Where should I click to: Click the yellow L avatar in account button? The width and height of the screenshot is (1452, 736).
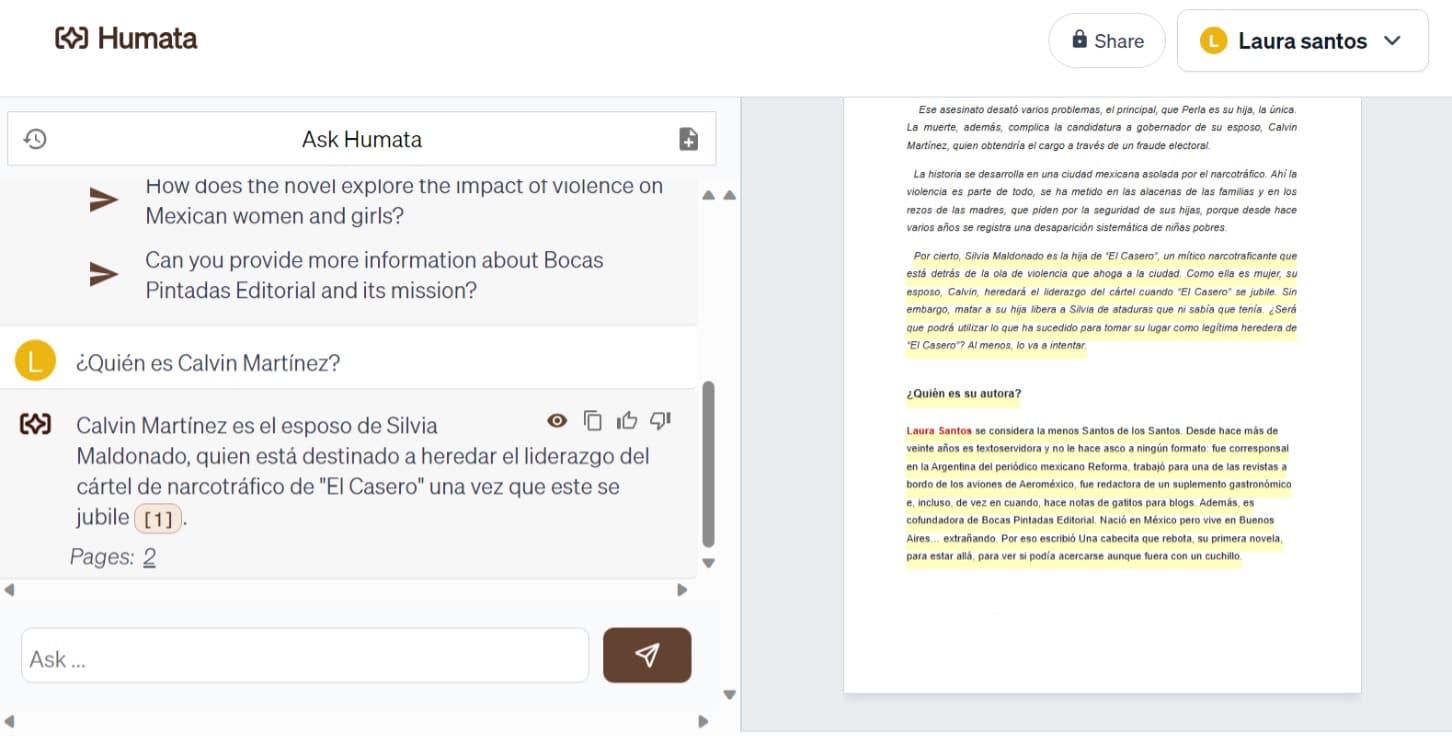[1213, 41]
